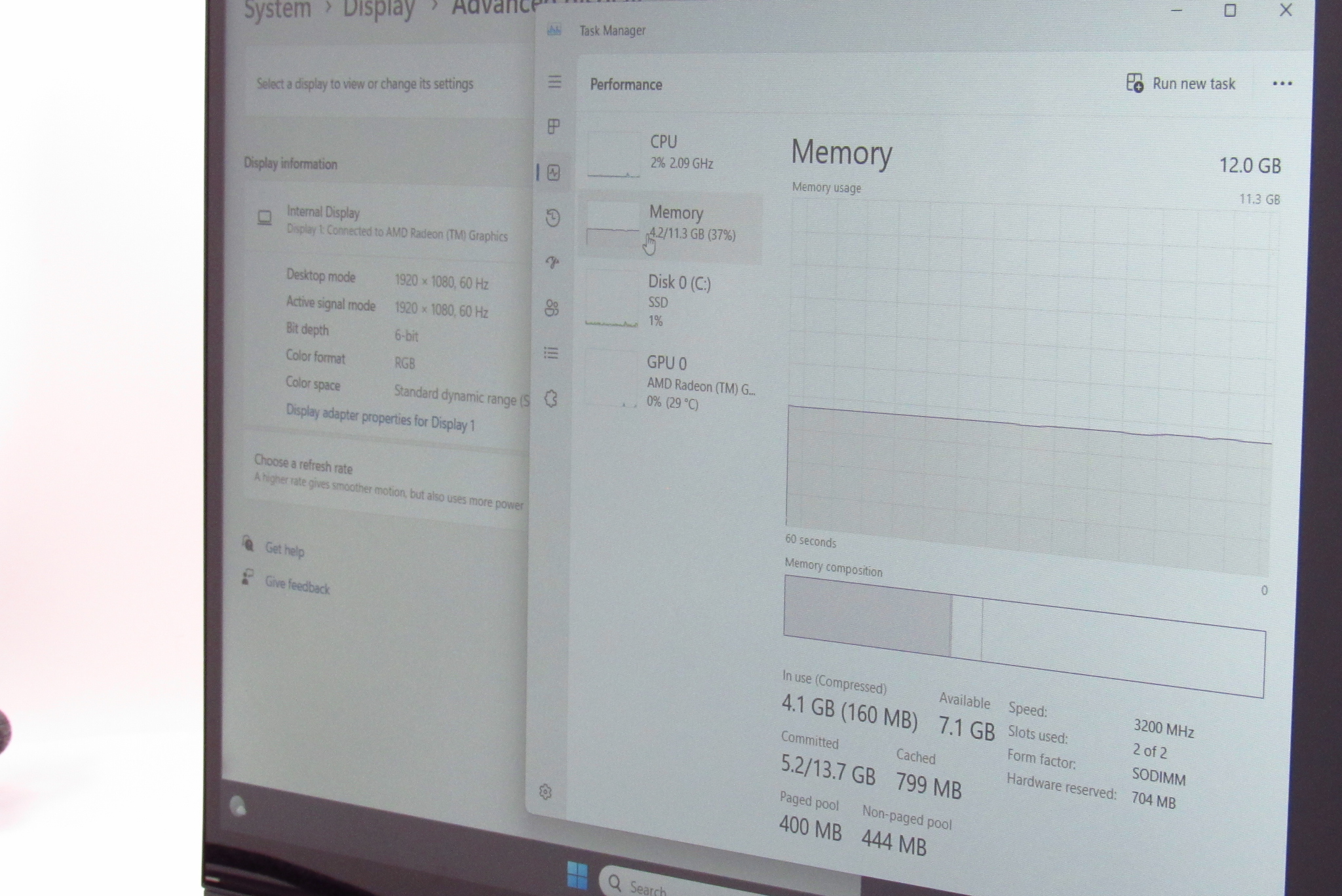
Task: Select the Performance page icon
Action: [x=554, y=173]
